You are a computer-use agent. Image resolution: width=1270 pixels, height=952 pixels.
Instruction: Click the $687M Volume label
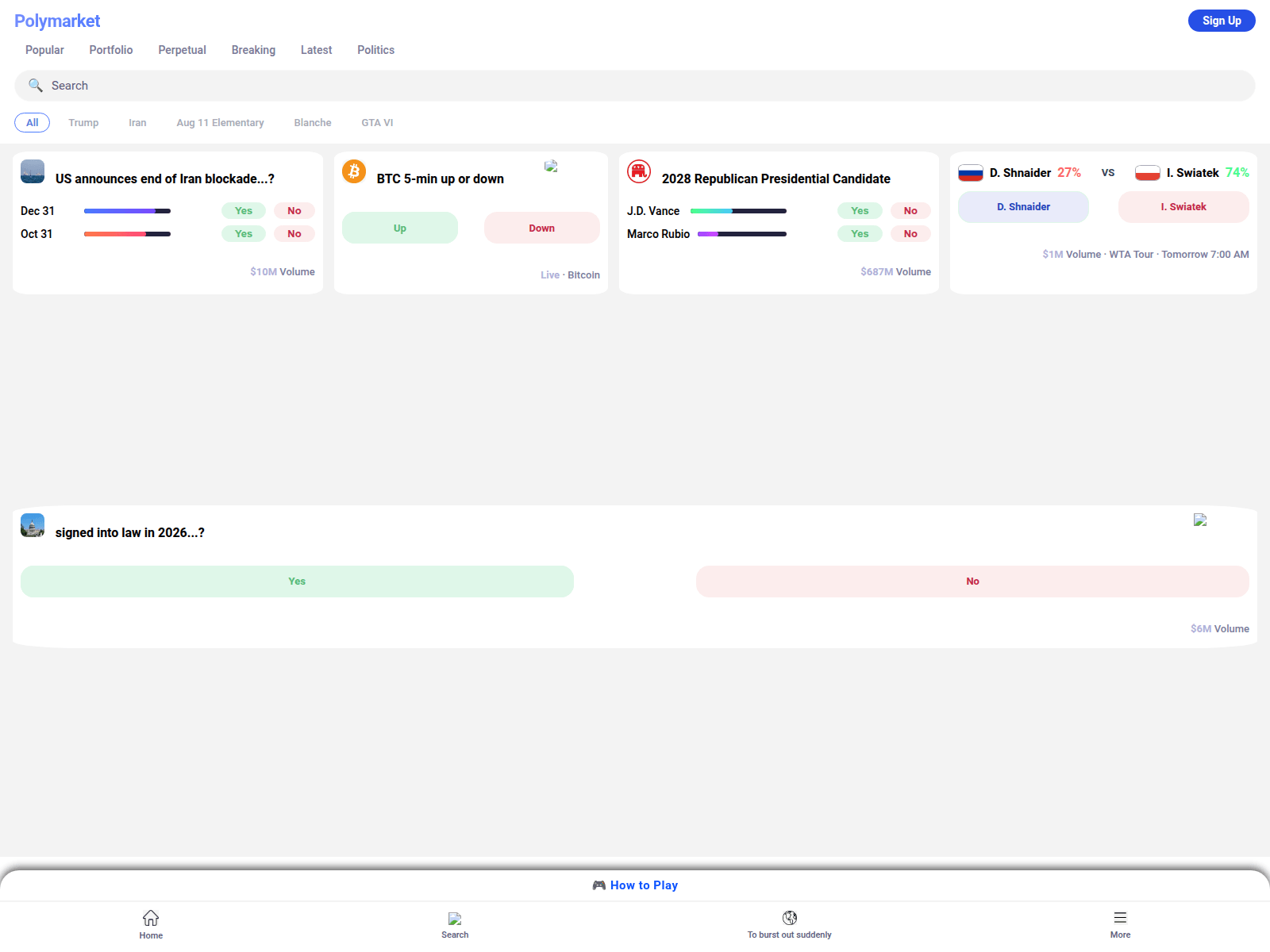[x=895, y=272]
